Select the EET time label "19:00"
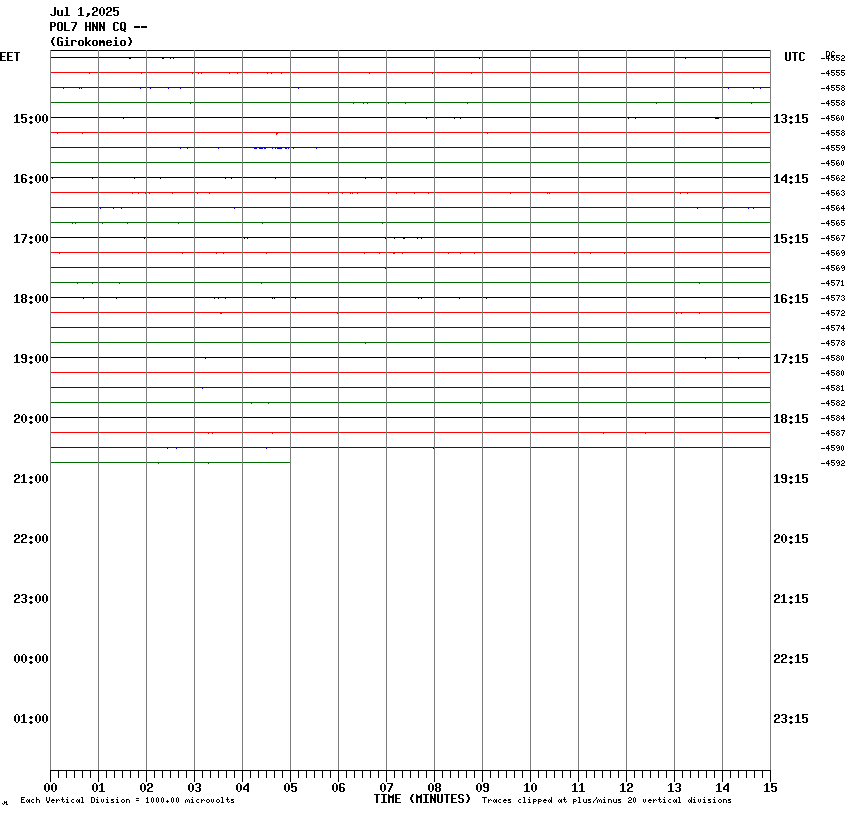850x814 pixels. [31, 359]
